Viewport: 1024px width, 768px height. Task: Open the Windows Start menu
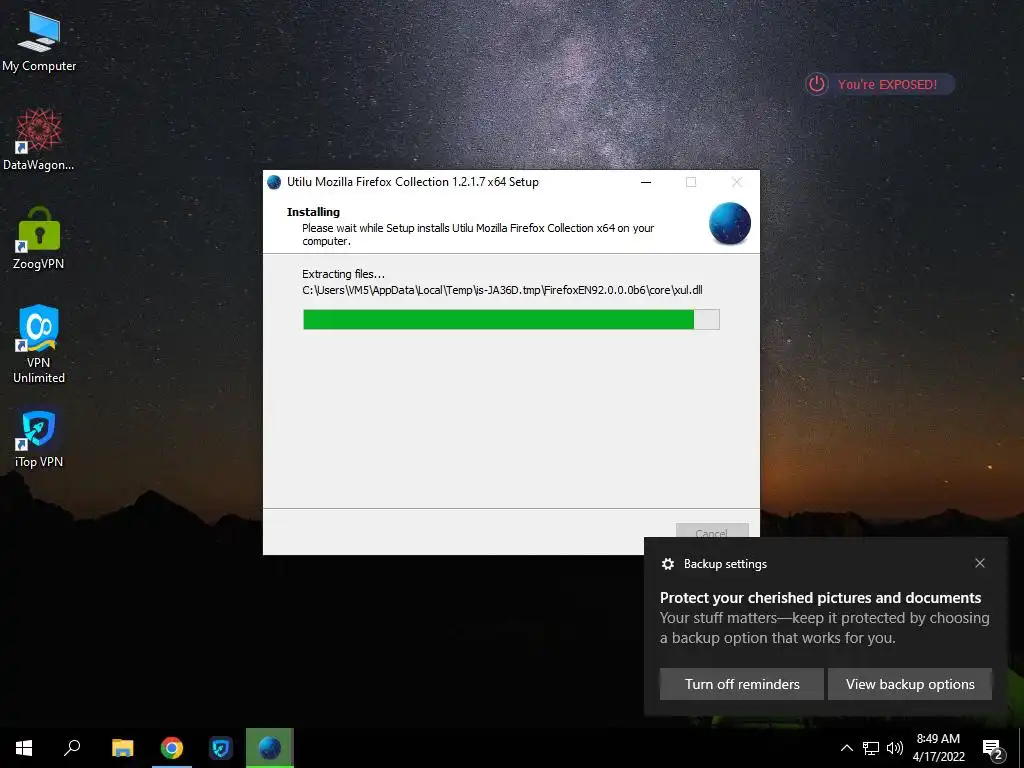pos(24,748)
